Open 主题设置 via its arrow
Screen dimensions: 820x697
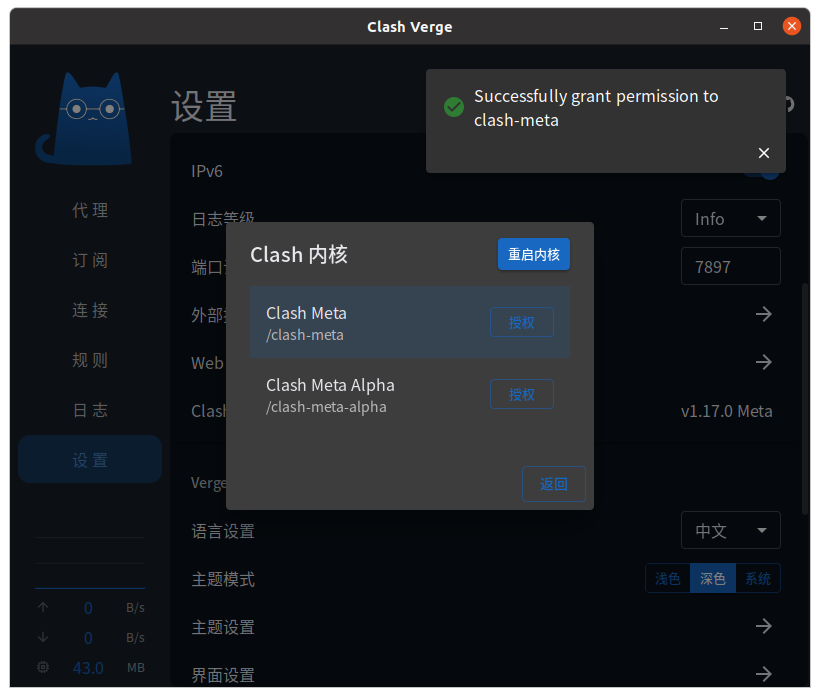pos(764,626)
